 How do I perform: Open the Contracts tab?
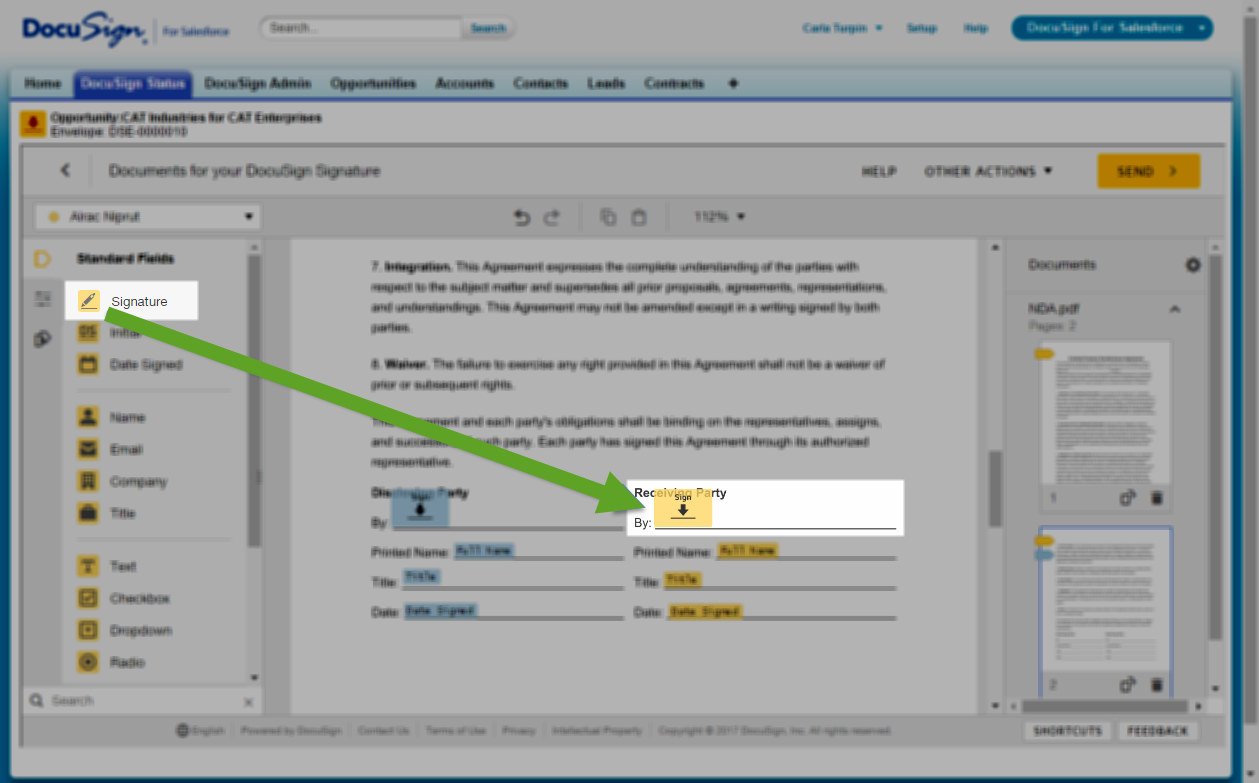coord(674,83)
